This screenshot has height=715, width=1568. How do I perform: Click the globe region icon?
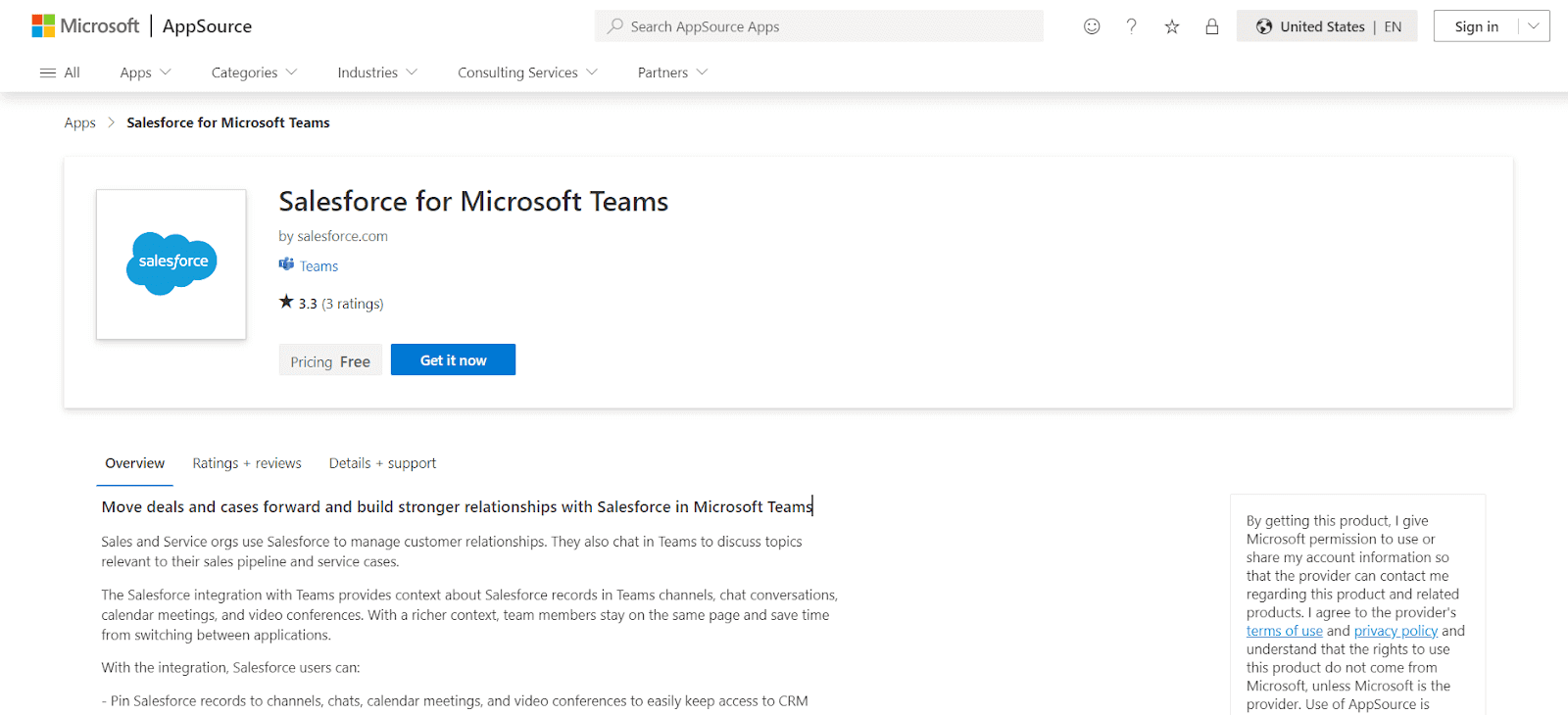pyautogui.click(x=1264, y=26)
